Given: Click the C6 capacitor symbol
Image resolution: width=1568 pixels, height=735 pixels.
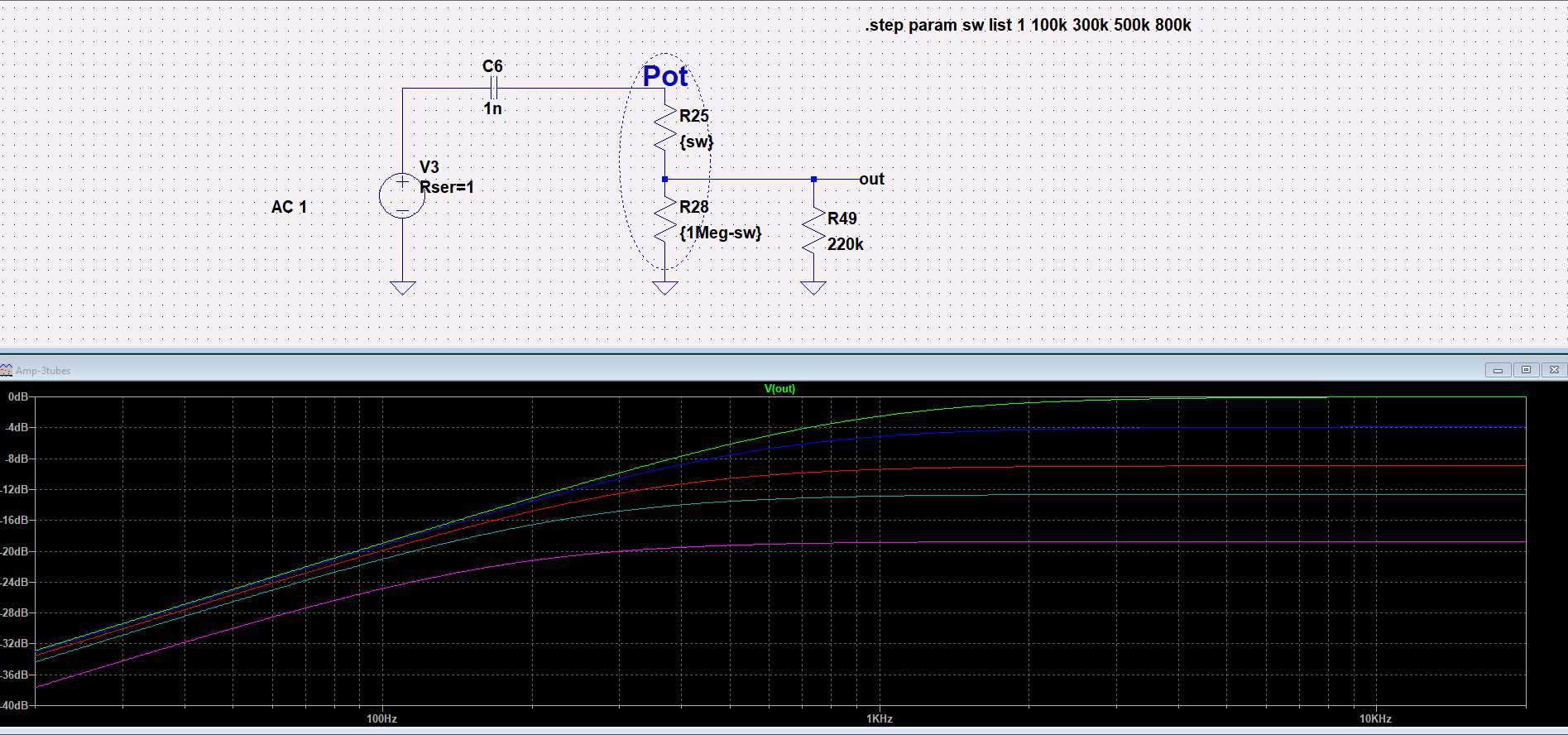Looking at the screenshot, I should [493, 88].
